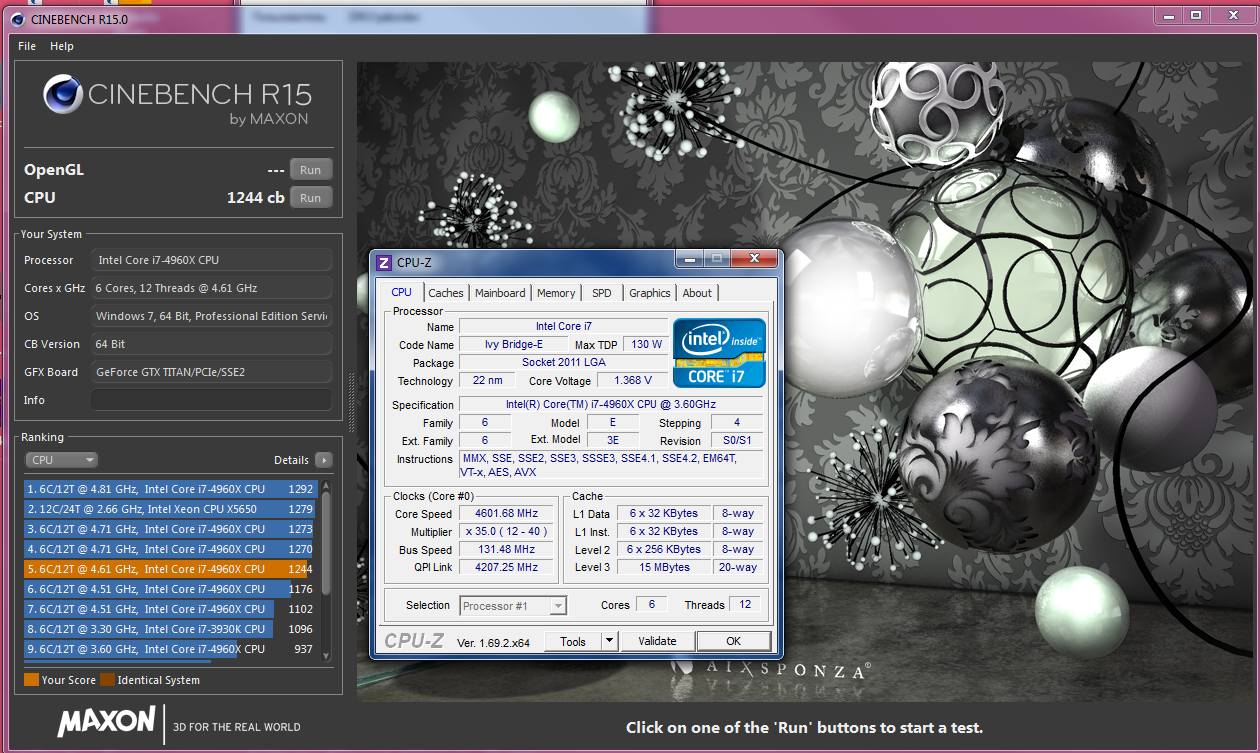1260x753 pixels.
Task: Switch to the Caches tab in CPU-Z
Action: coord(445,293)
